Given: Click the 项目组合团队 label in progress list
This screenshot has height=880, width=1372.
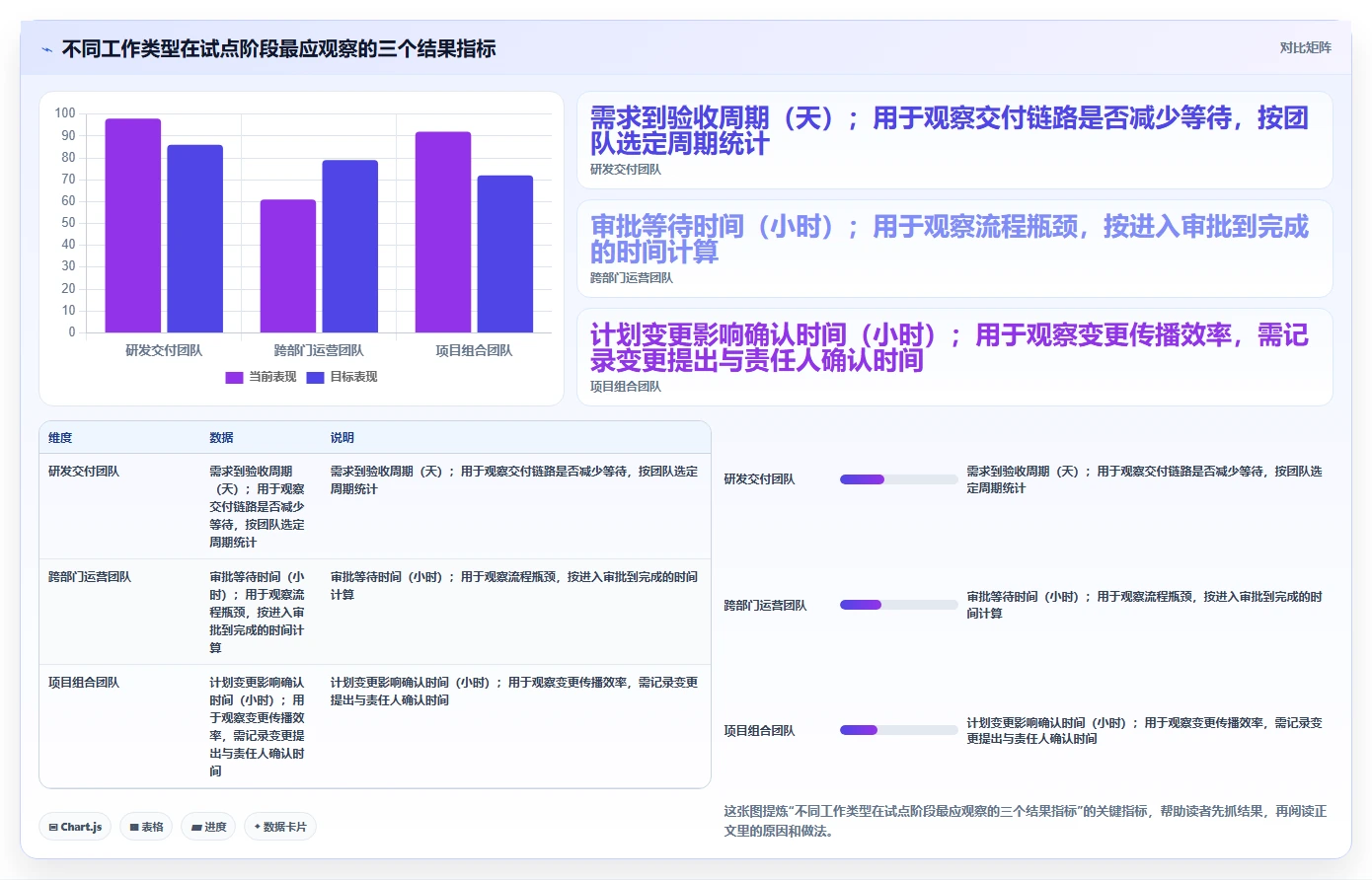Looking at the screenshot, I should pos(759,731).
